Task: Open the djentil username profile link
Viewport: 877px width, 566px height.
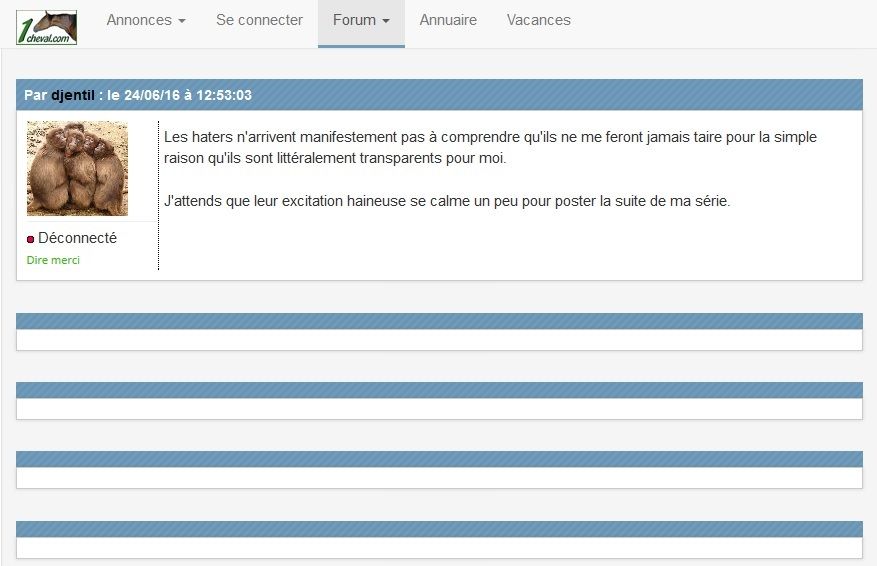Action: [x=73, y=95]
